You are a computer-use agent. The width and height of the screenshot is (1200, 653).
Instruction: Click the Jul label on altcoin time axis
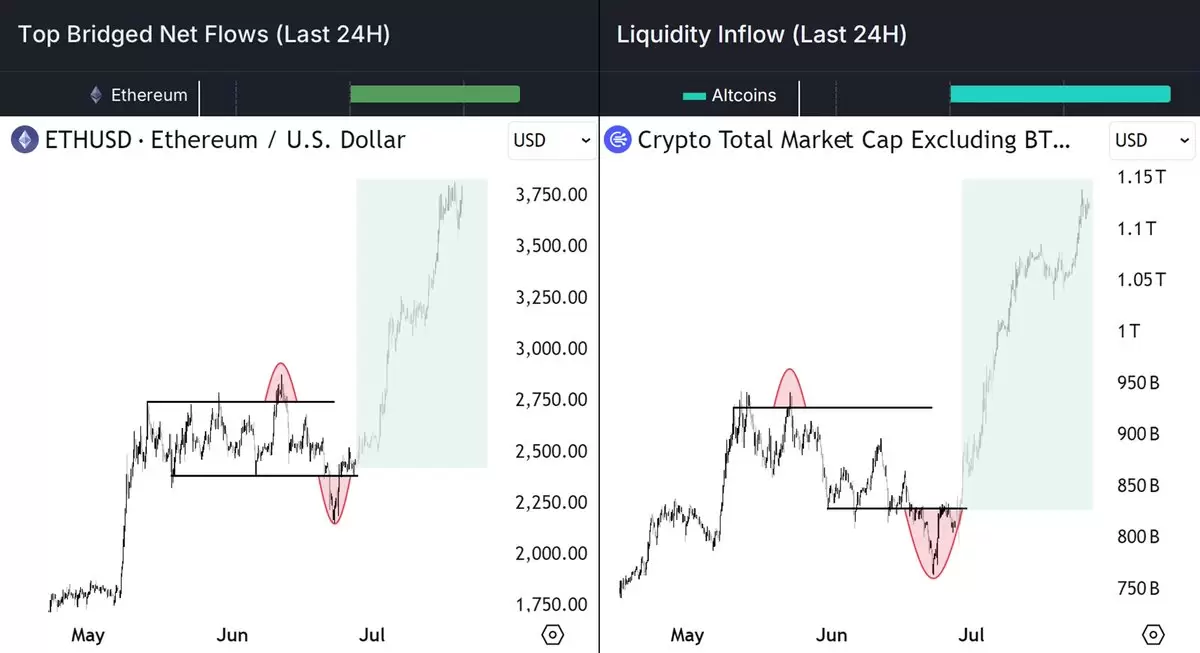click(971, 635)
